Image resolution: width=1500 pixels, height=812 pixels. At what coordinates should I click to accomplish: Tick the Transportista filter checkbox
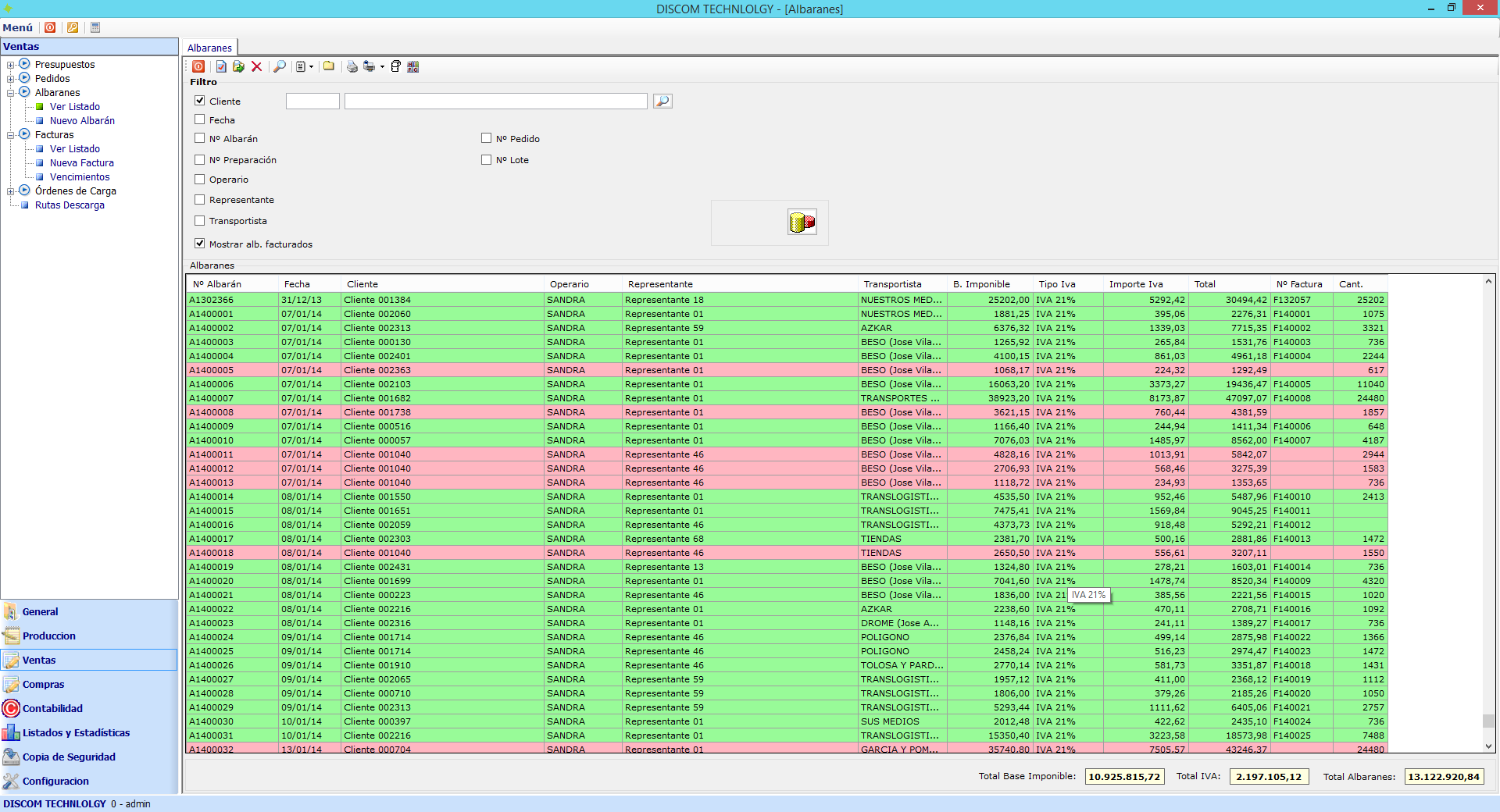click(200, 221)
